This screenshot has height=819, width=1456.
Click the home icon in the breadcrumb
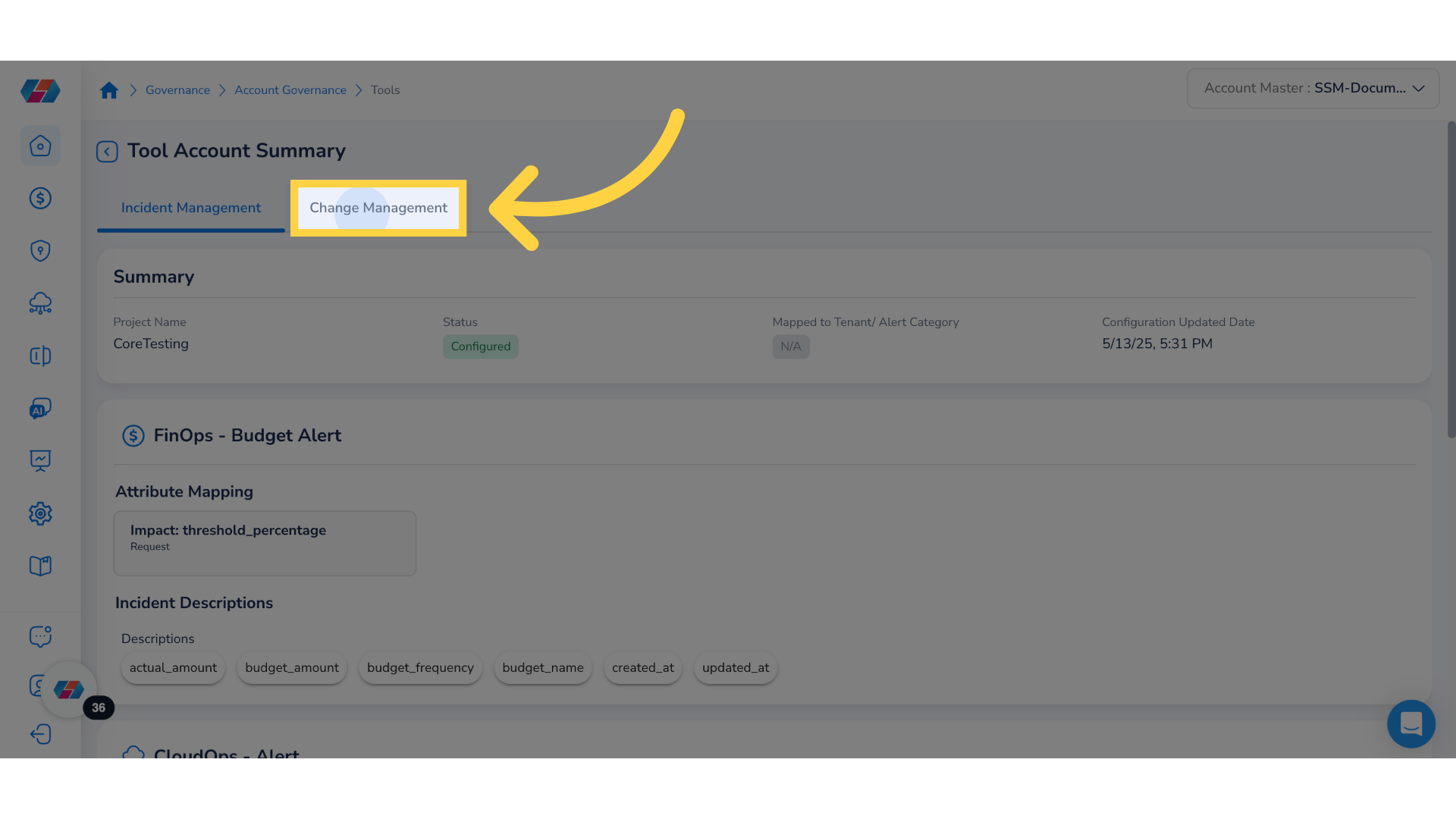coord(109,90)
